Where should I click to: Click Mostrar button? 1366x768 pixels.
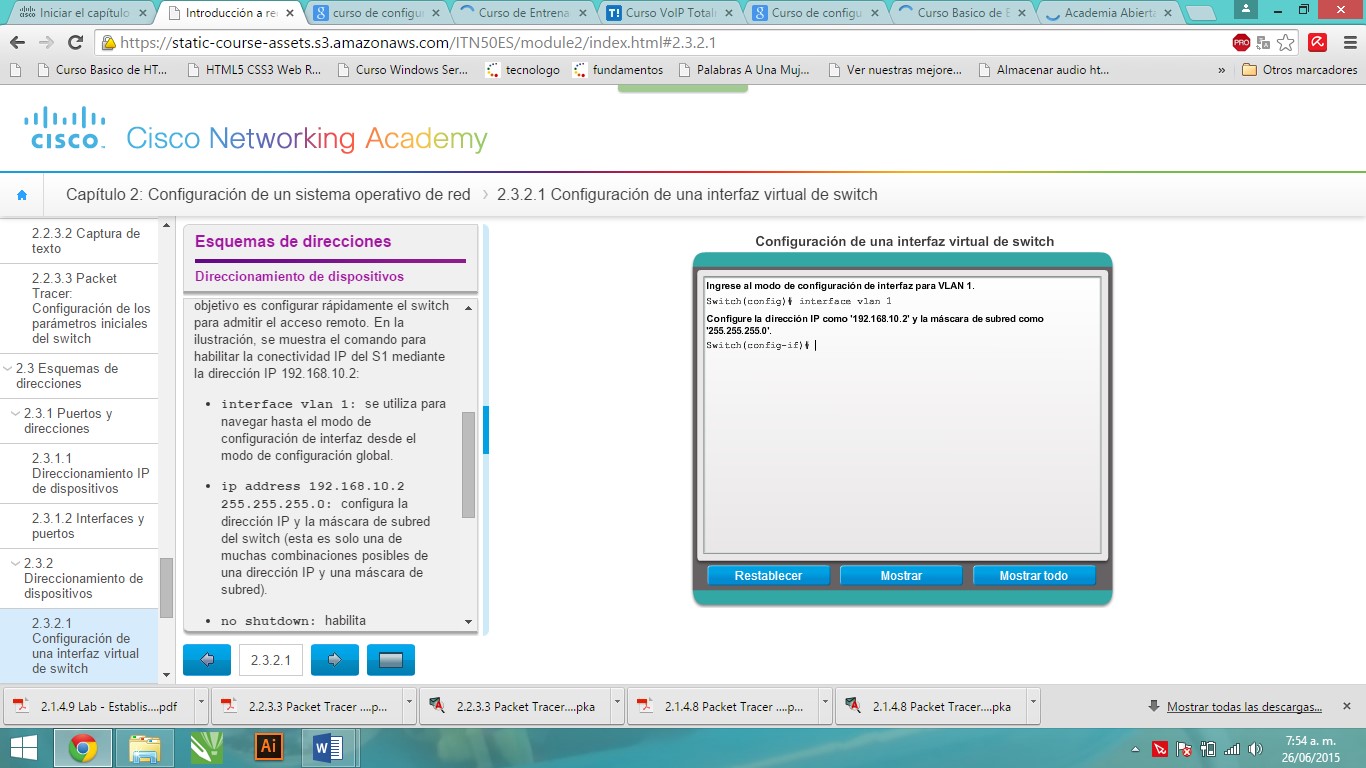[x=901, y=575]
